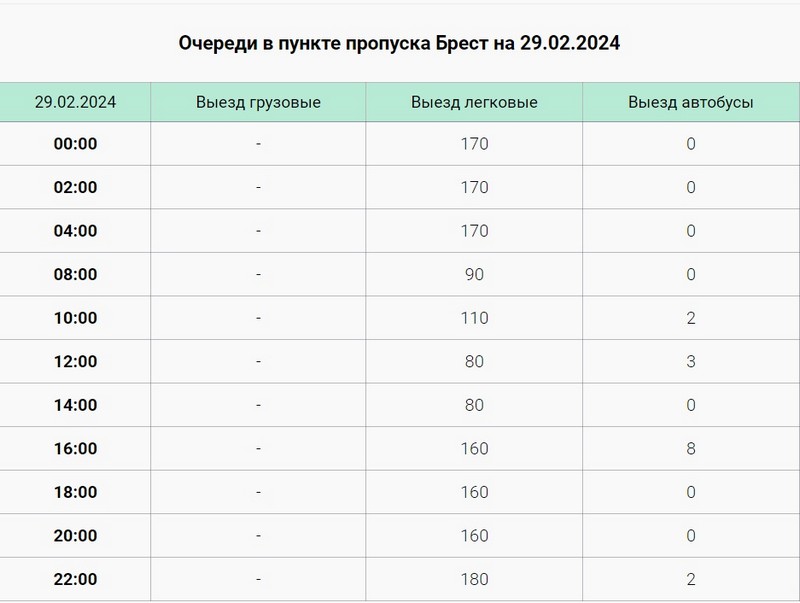This screenshot has height=603, width=800.
Task: Select the 00:00 time row label
Action: [x=75, y=144]
